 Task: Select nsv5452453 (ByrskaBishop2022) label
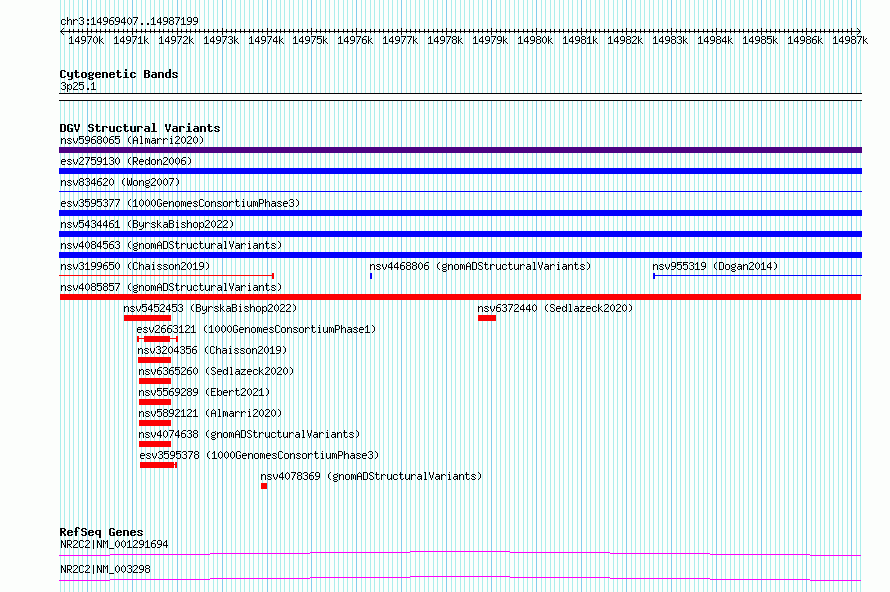pos(210,308)
